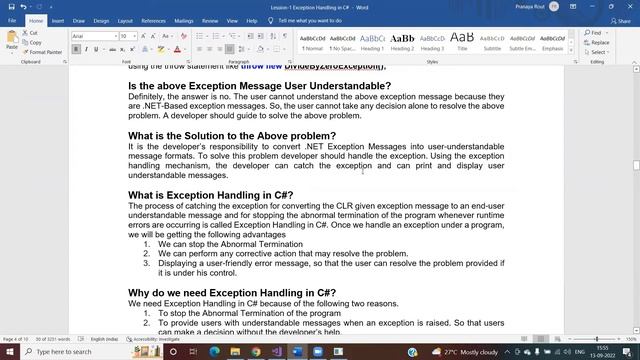This screenshot has height=360, width=640.
Task: Toggle Italic formatting
Action: point(86,49)
